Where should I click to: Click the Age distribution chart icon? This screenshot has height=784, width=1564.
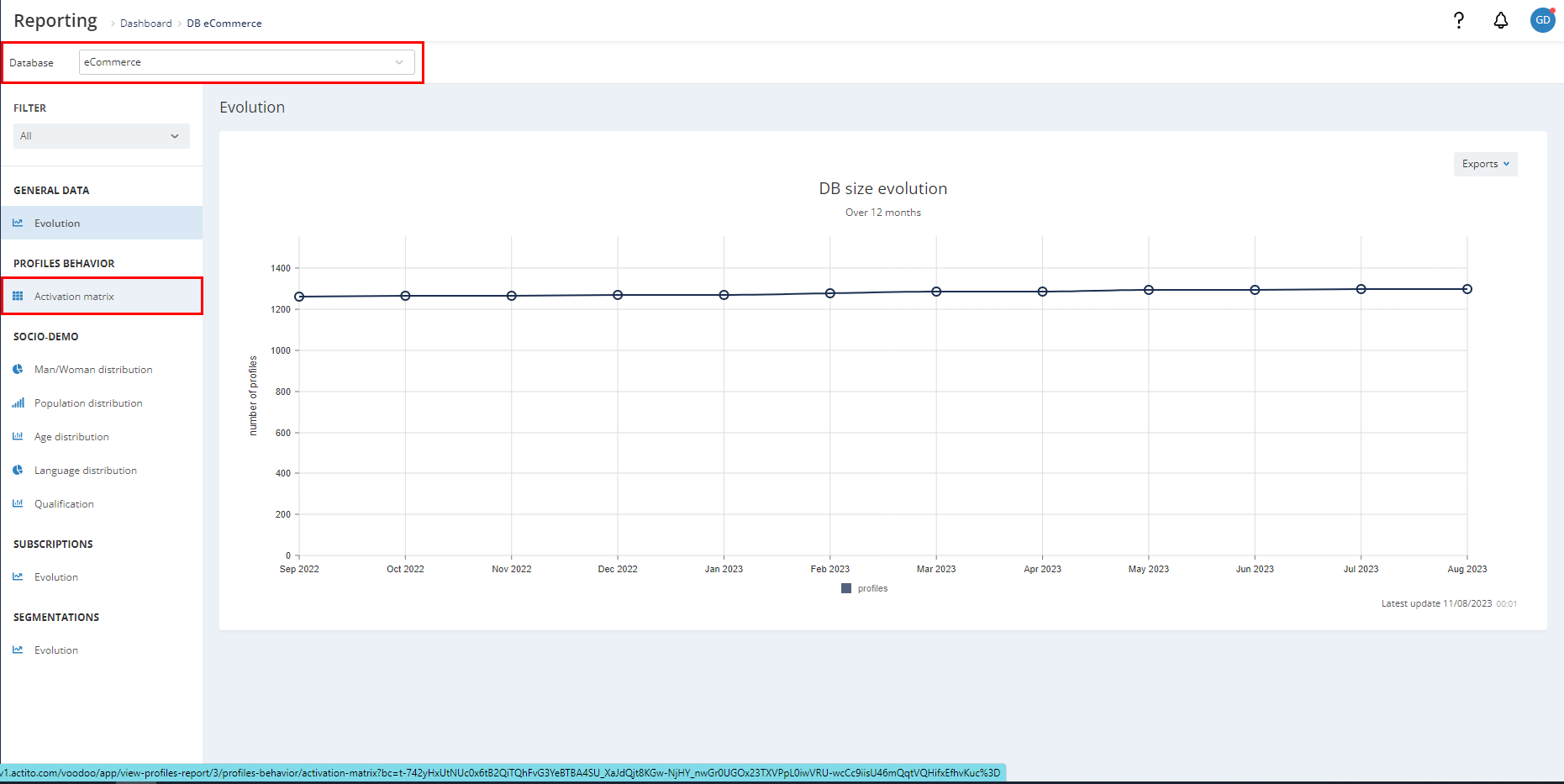click(x=18, y=436)
